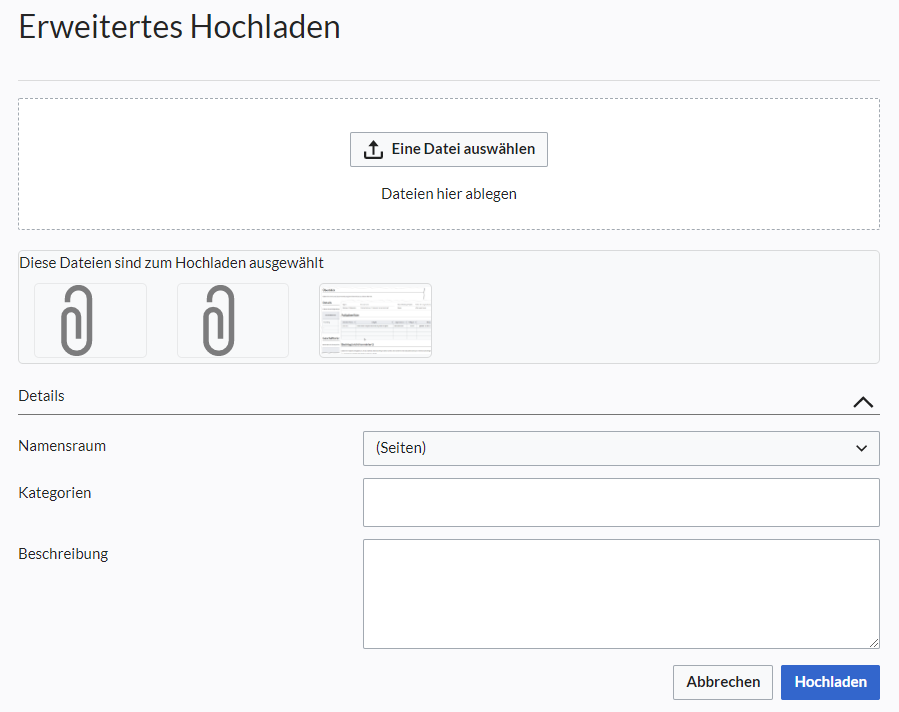The width and height of the screenshot is (899, 712).
Task: Collapse the Details section with chevron
Action: (863, 401)
